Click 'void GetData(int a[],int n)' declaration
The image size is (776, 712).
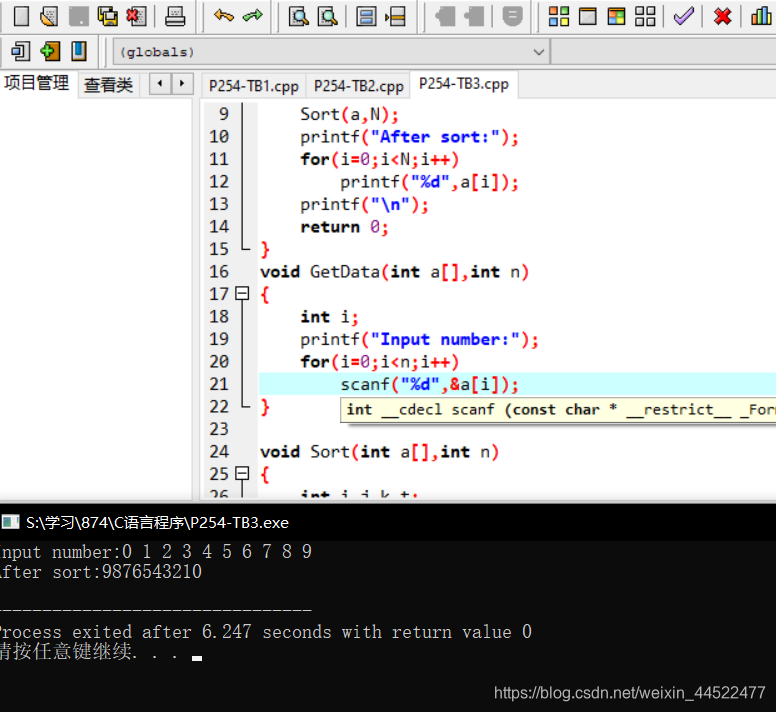pyautogui.click(x=394, y=272)
